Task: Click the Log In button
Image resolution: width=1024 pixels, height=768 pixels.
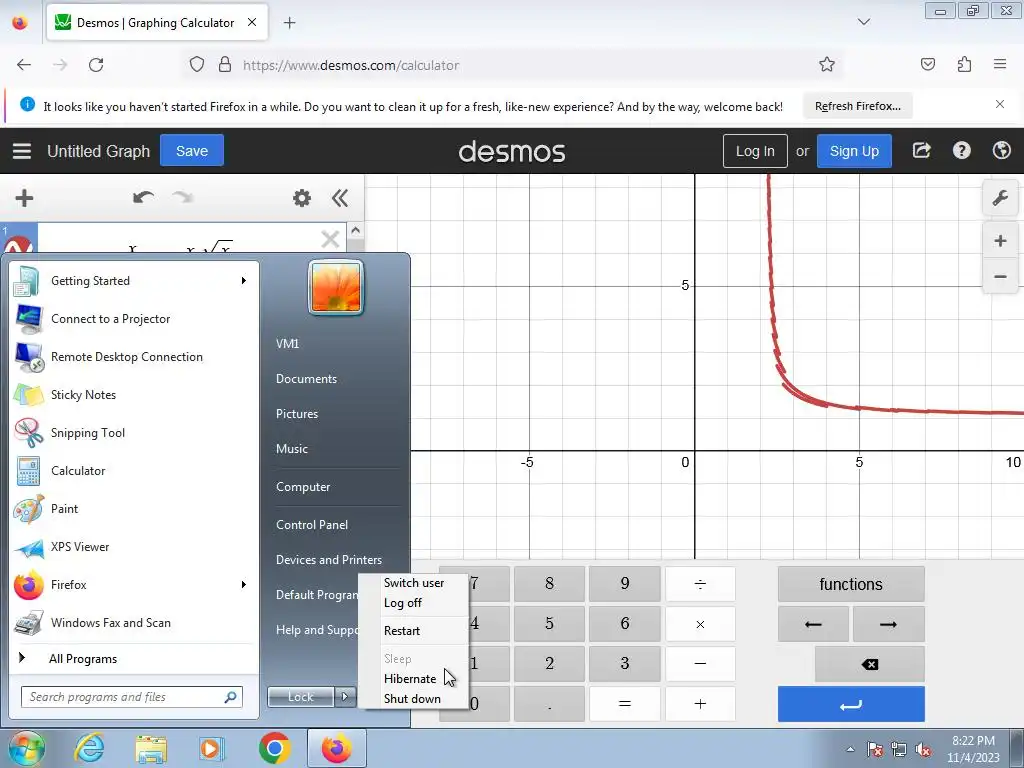Action: pos(755,151)
